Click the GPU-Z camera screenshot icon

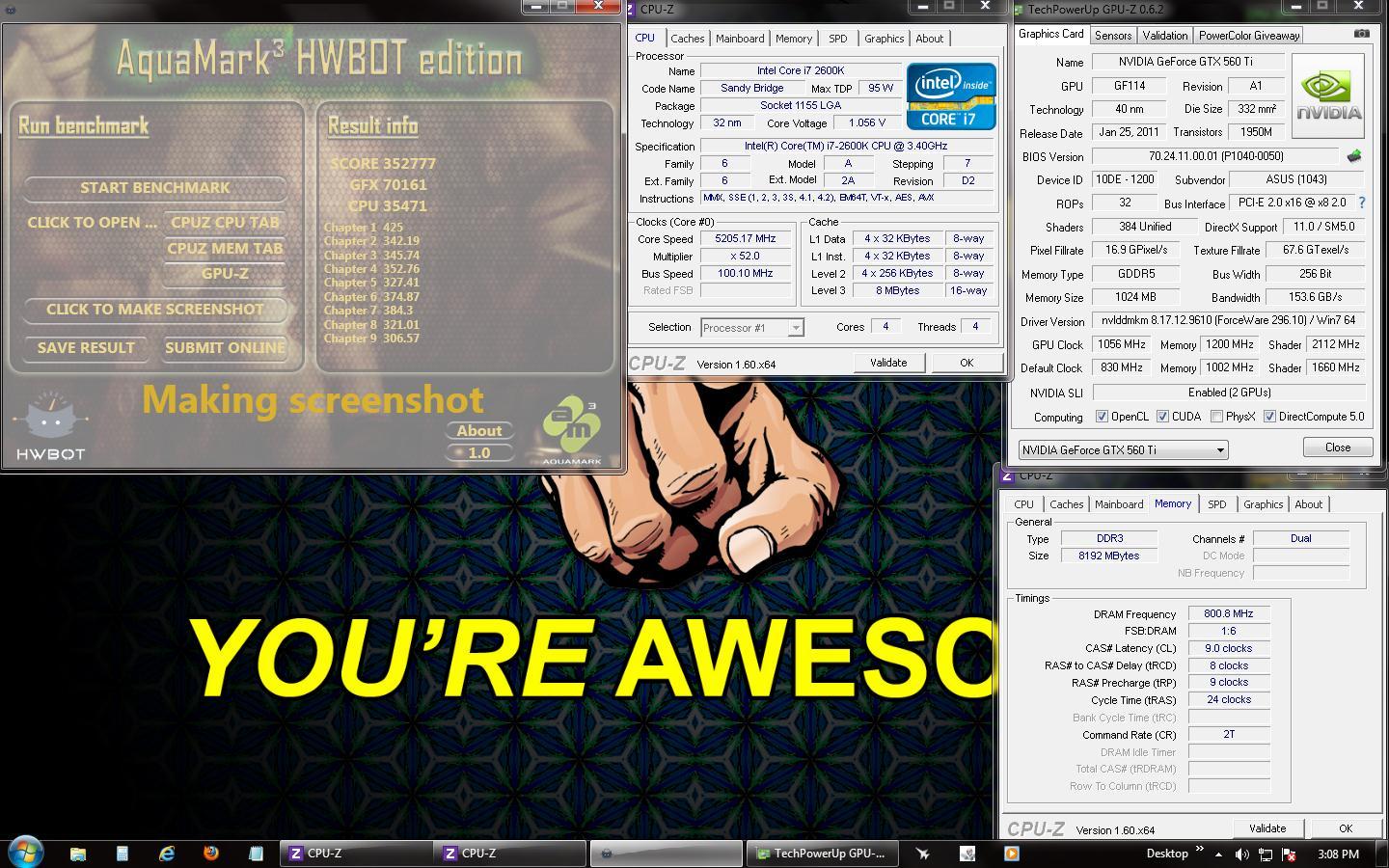1361,34
